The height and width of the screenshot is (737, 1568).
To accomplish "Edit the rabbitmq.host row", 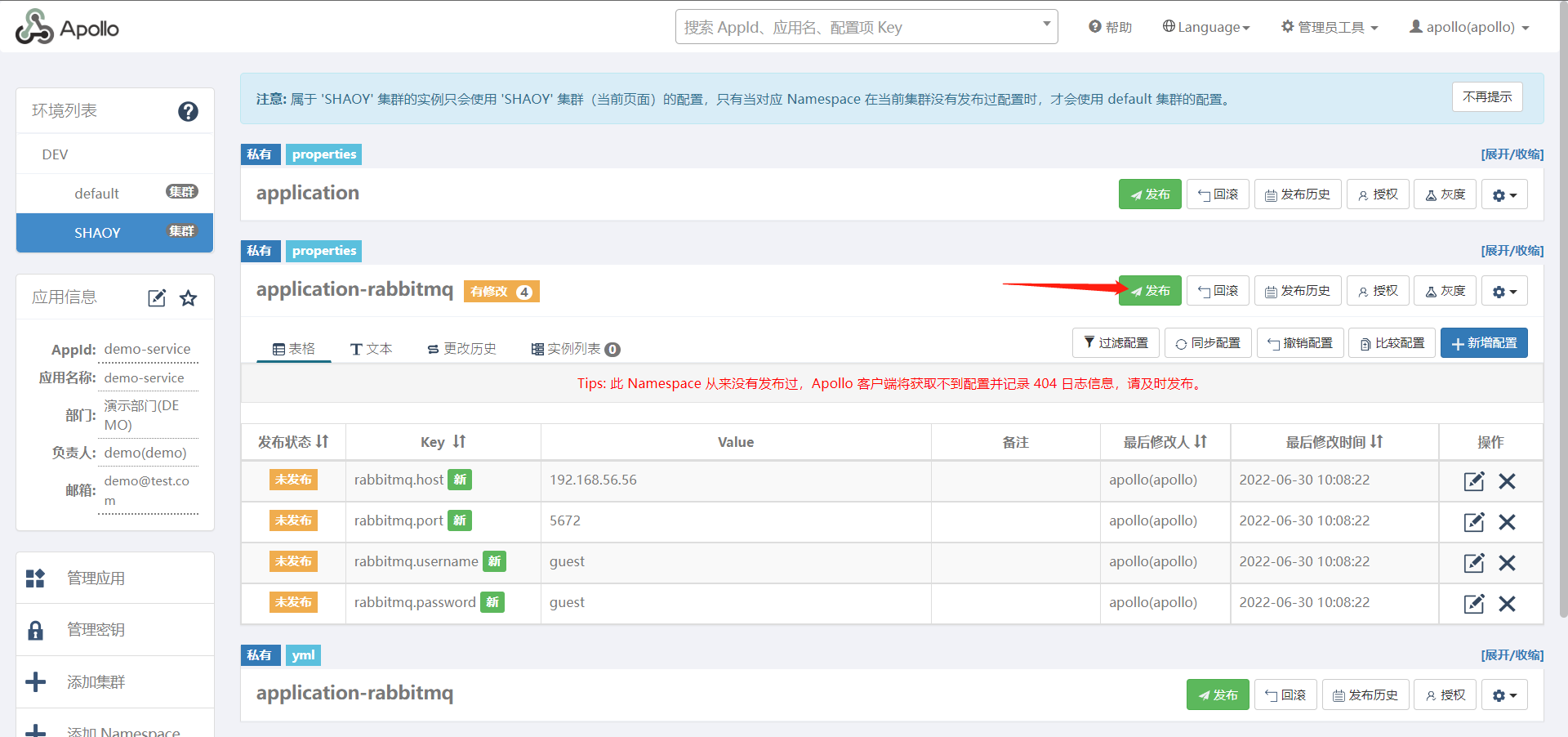I will (1473, 481).
